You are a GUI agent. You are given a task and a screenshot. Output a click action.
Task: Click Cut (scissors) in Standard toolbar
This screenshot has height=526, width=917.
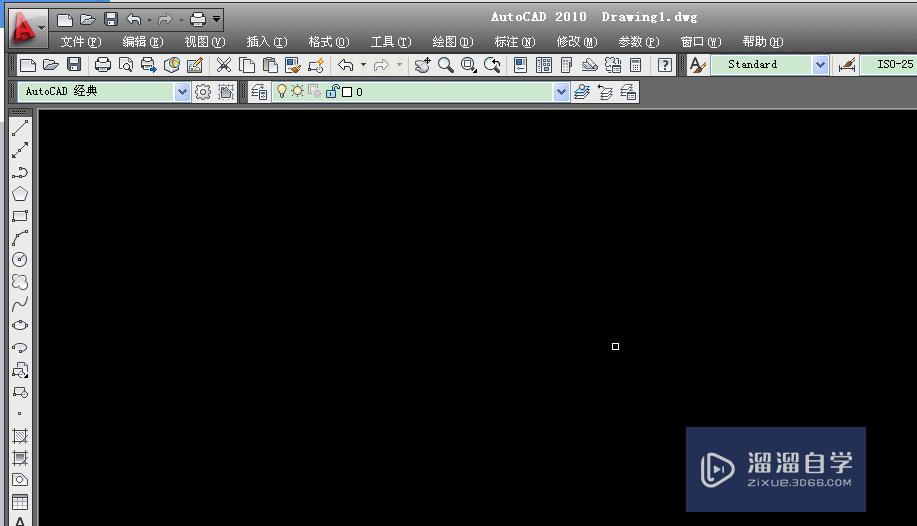[x=223, y=65]
